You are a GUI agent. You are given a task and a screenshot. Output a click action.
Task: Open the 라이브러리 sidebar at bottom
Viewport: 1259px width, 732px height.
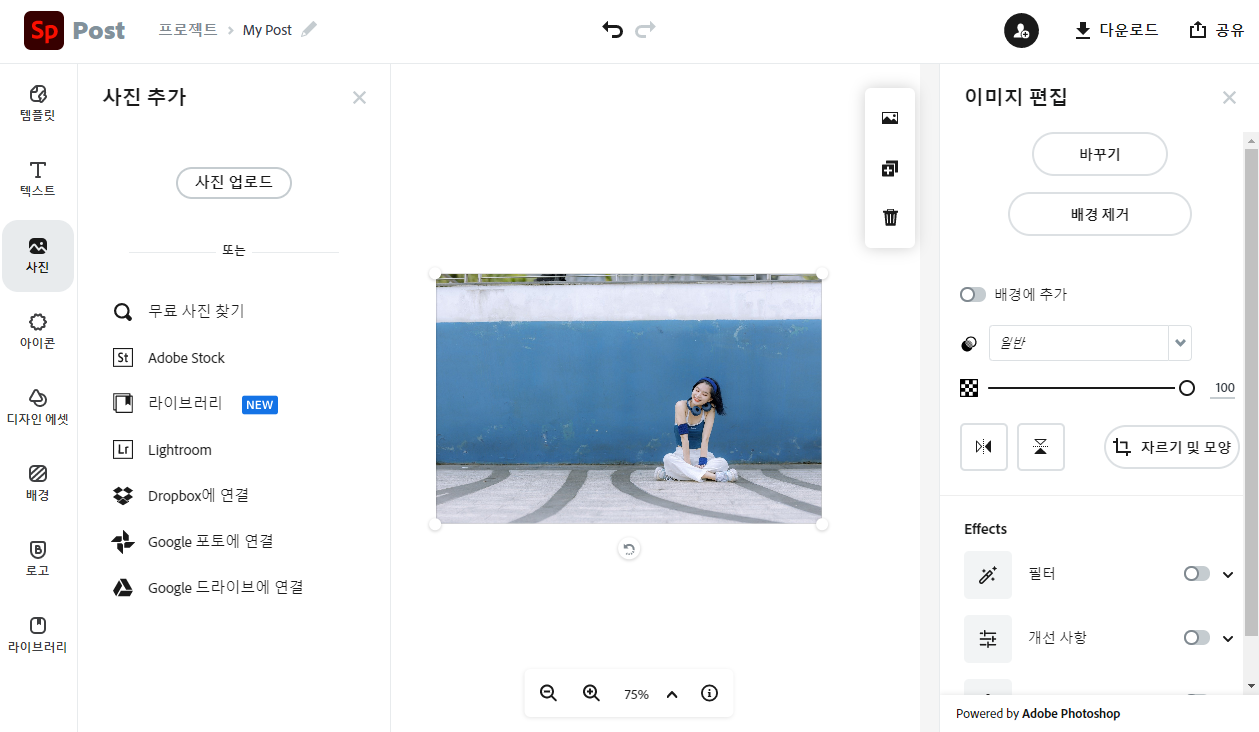38,635
